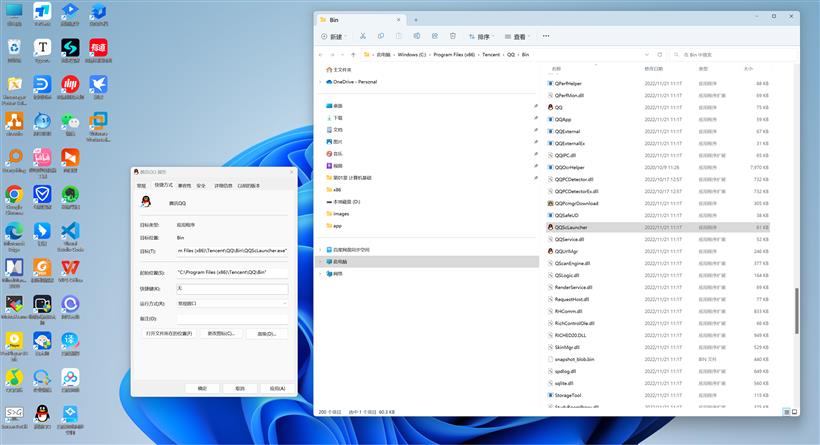Screen dimensions: 820x445
Task: Open the 查看 (View) dropdown
Action: 517,36
